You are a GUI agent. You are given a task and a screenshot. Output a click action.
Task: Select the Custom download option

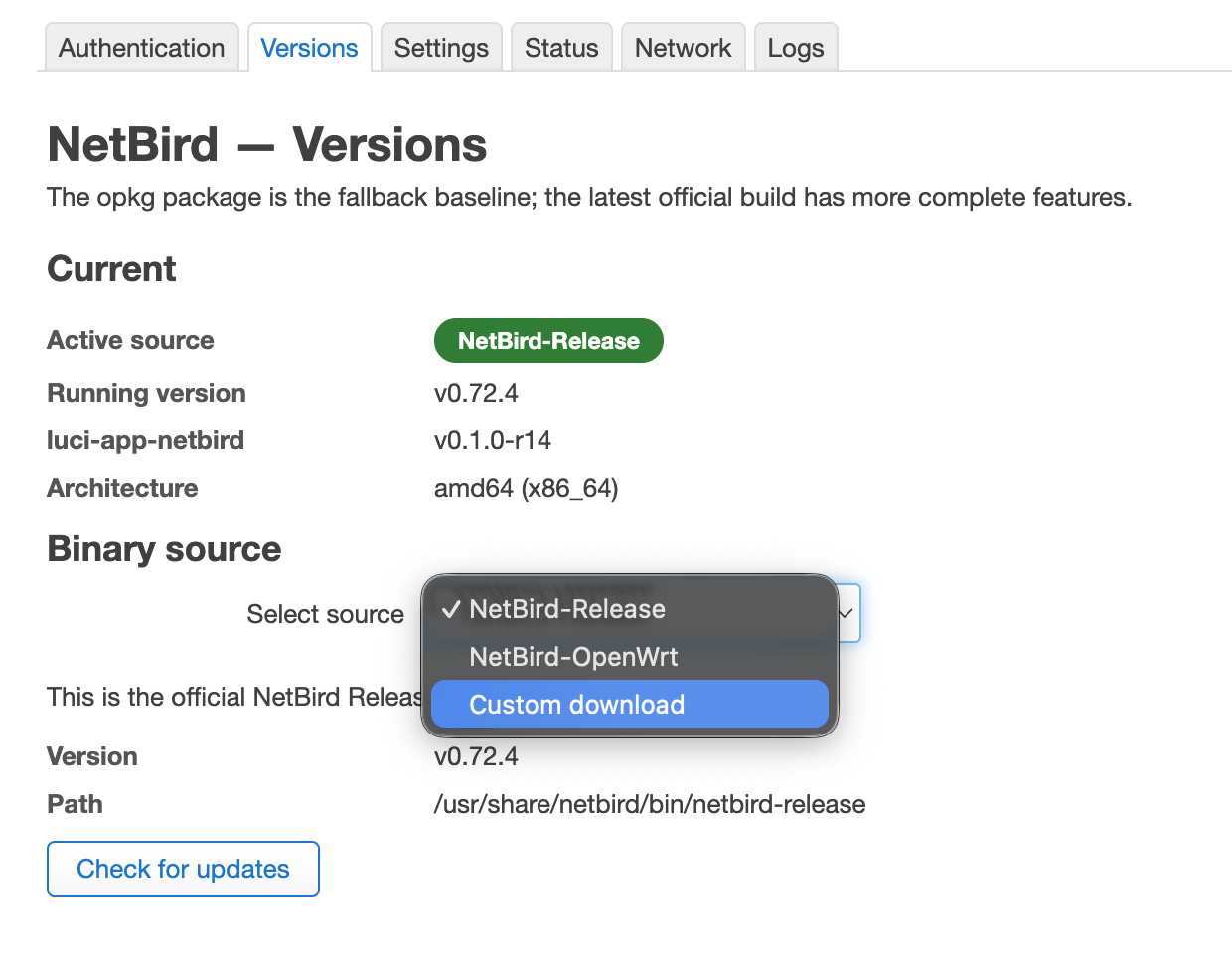tap(630, 705)
